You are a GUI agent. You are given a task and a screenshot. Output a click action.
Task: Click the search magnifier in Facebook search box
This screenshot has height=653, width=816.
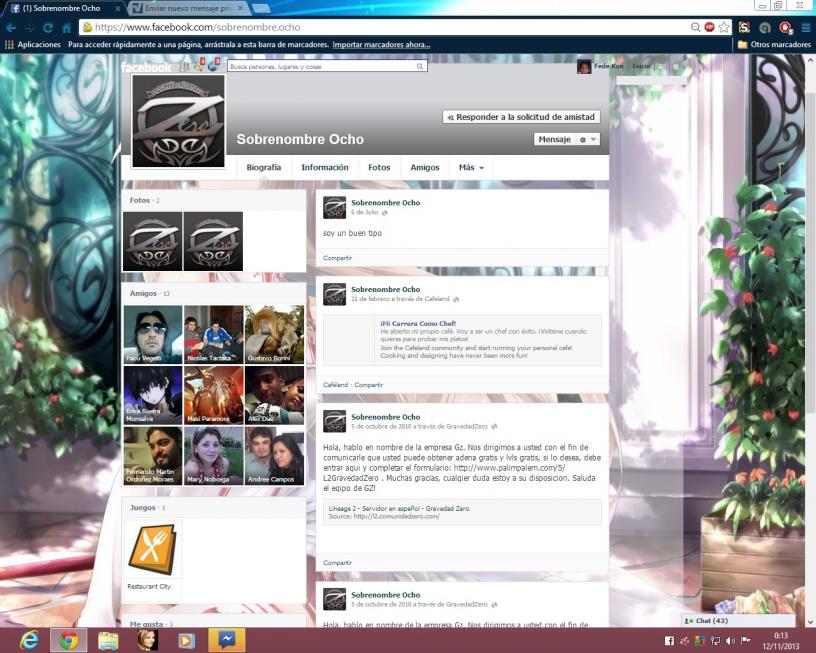pyautogui.click(x=419, y=67)
